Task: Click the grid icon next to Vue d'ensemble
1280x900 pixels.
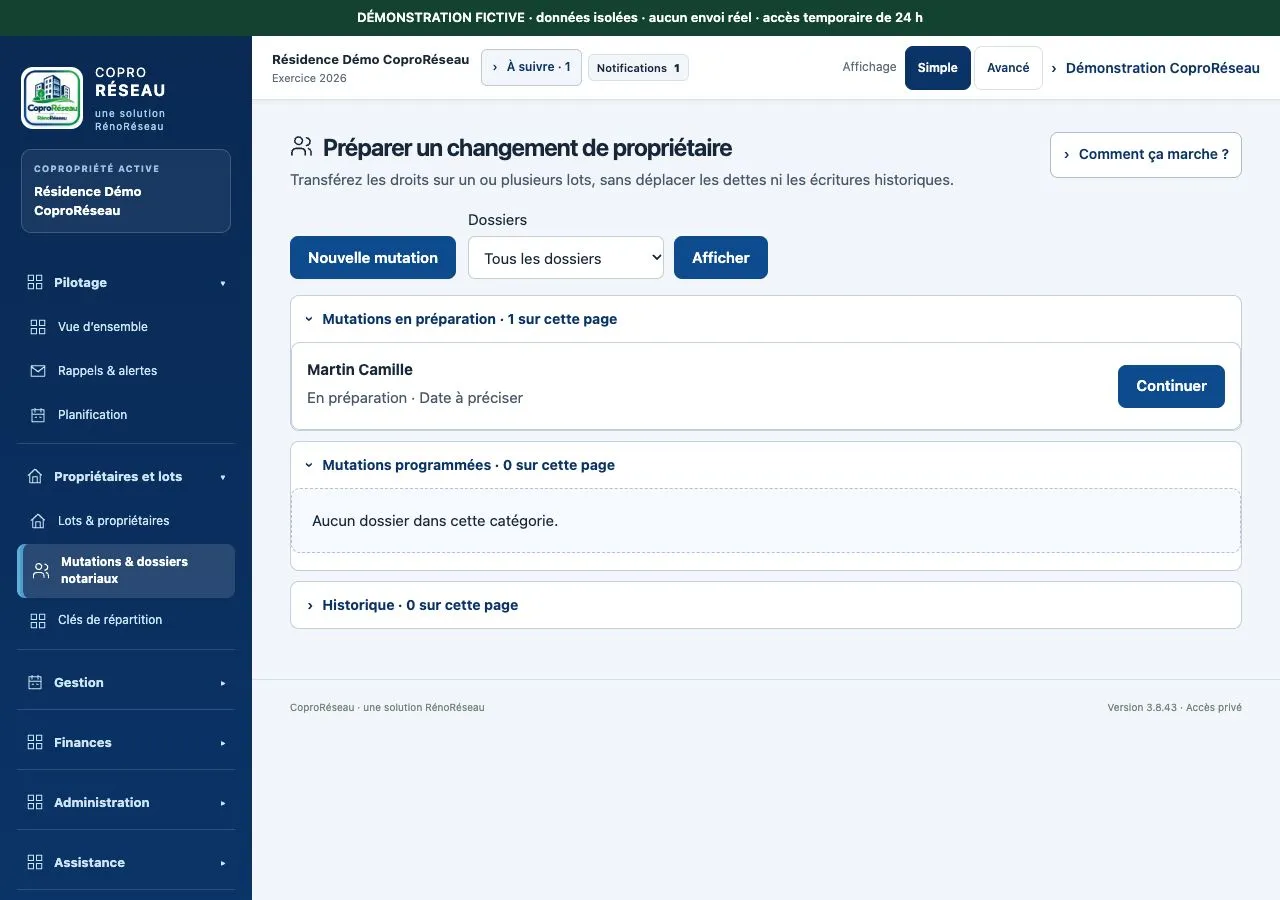Action: 38,327
